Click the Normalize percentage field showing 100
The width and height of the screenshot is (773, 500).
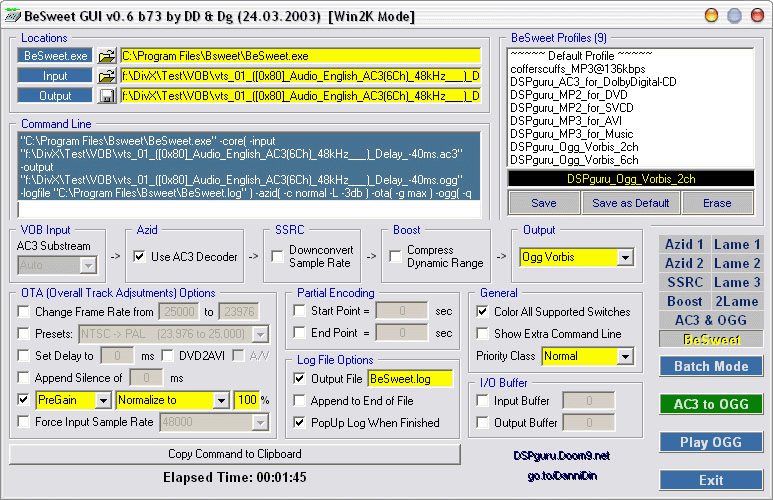(x=247, y=400)
